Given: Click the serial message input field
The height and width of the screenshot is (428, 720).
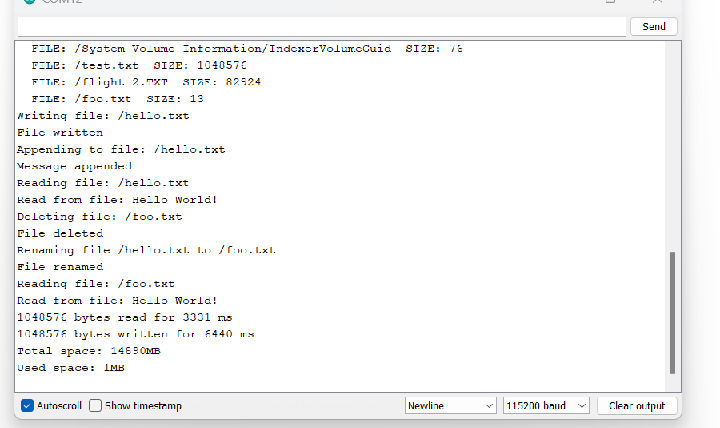Looking at the screenshot, I should click(x=320, y=26).
